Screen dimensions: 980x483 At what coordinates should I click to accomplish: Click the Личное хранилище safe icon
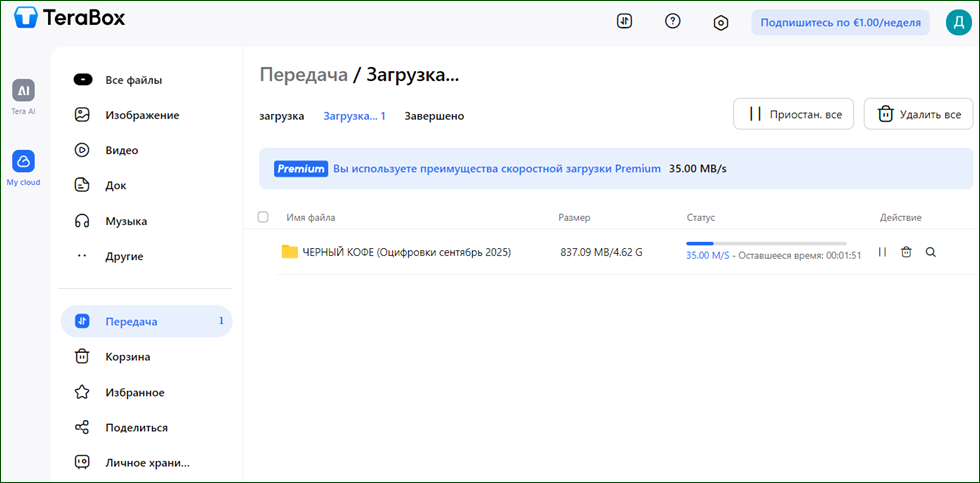pos(82,463)
